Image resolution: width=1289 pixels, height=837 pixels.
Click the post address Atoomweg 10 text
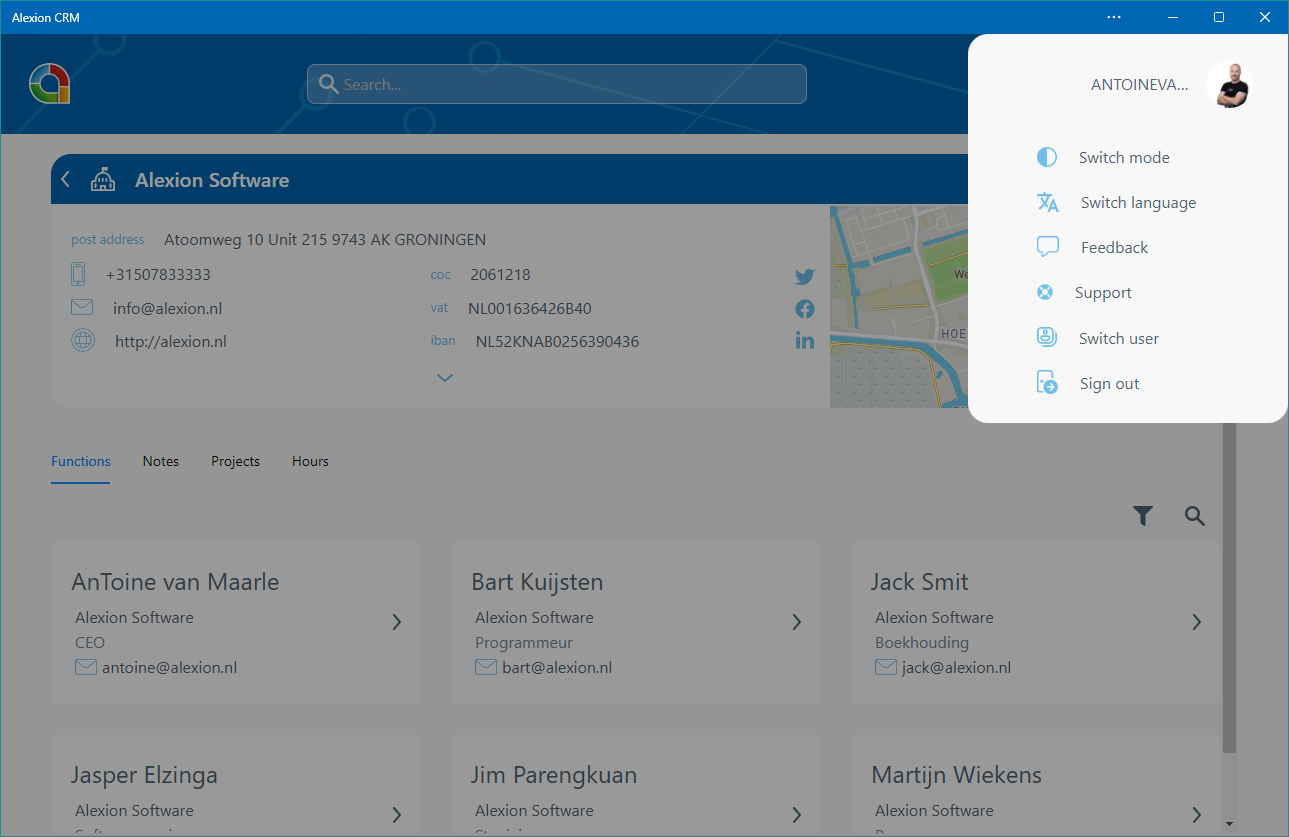325,239
